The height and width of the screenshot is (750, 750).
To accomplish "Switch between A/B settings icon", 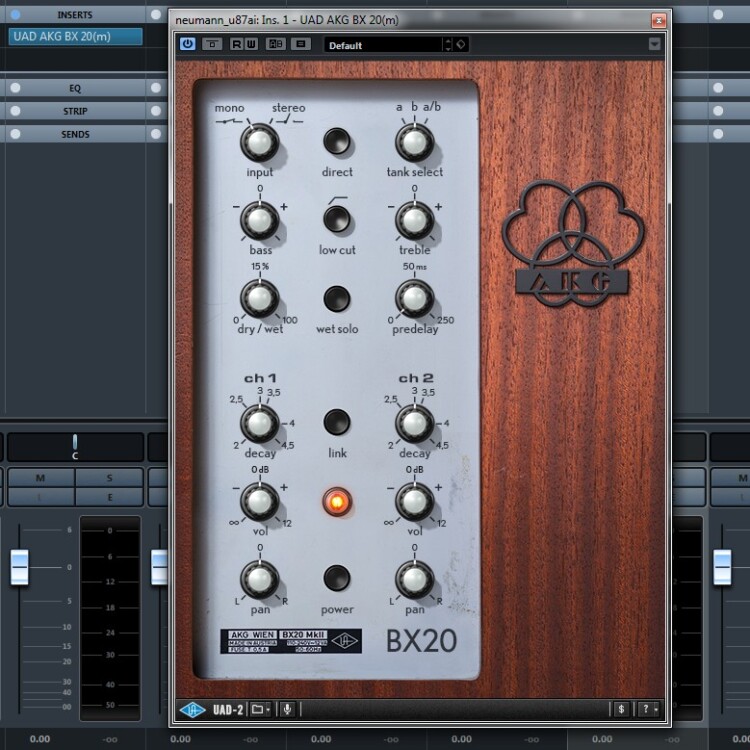I will [276, 44].
